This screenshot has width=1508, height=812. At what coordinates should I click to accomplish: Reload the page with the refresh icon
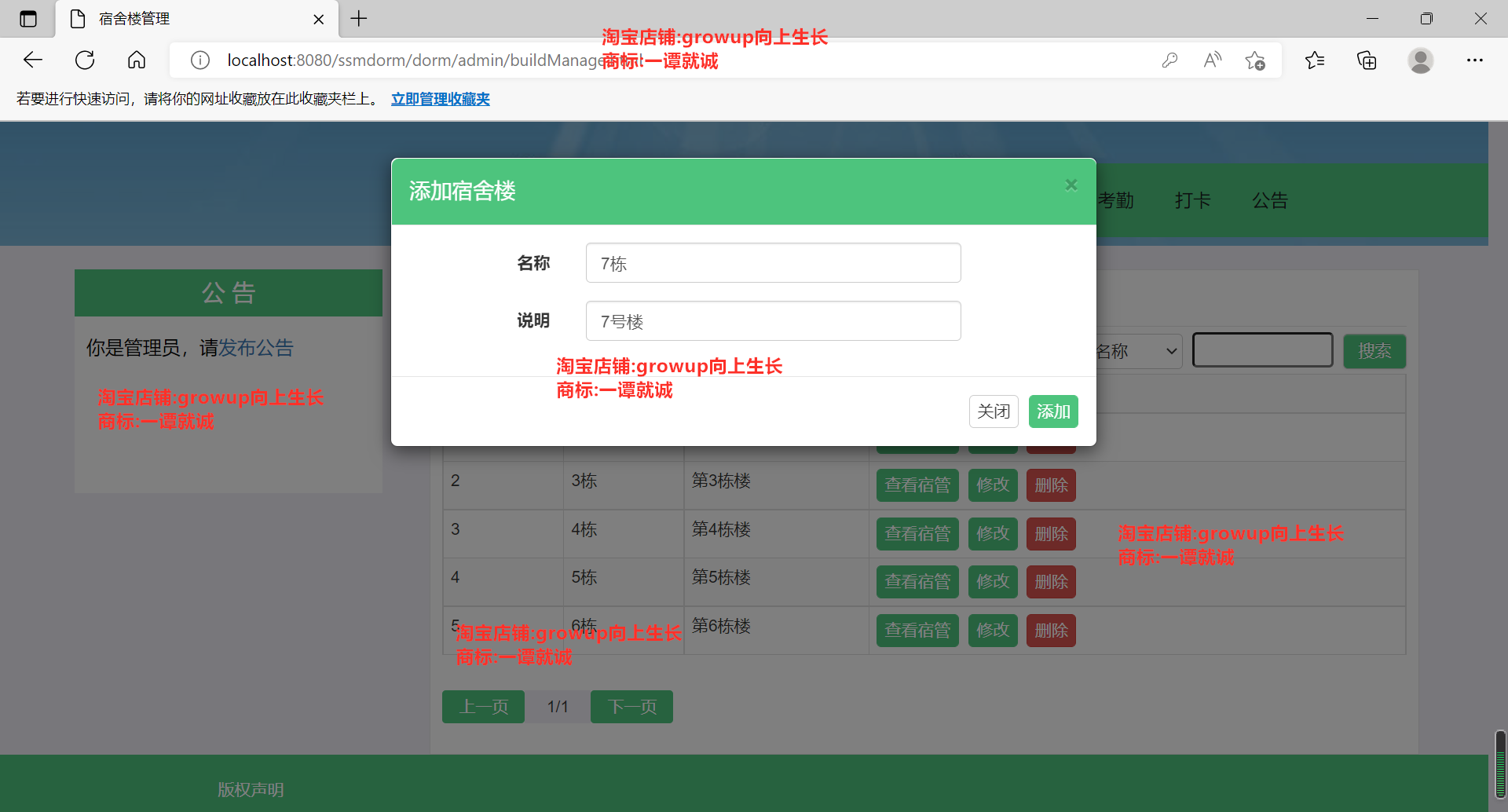[85, 60]
